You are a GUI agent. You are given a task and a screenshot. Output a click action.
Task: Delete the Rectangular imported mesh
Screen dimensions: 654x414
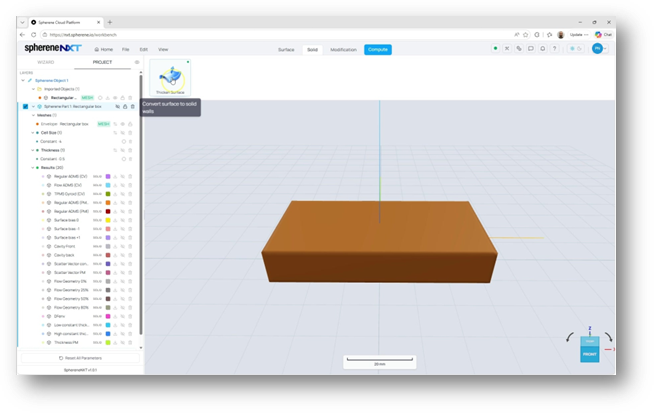pyautogui.click(x=130, y=98)
